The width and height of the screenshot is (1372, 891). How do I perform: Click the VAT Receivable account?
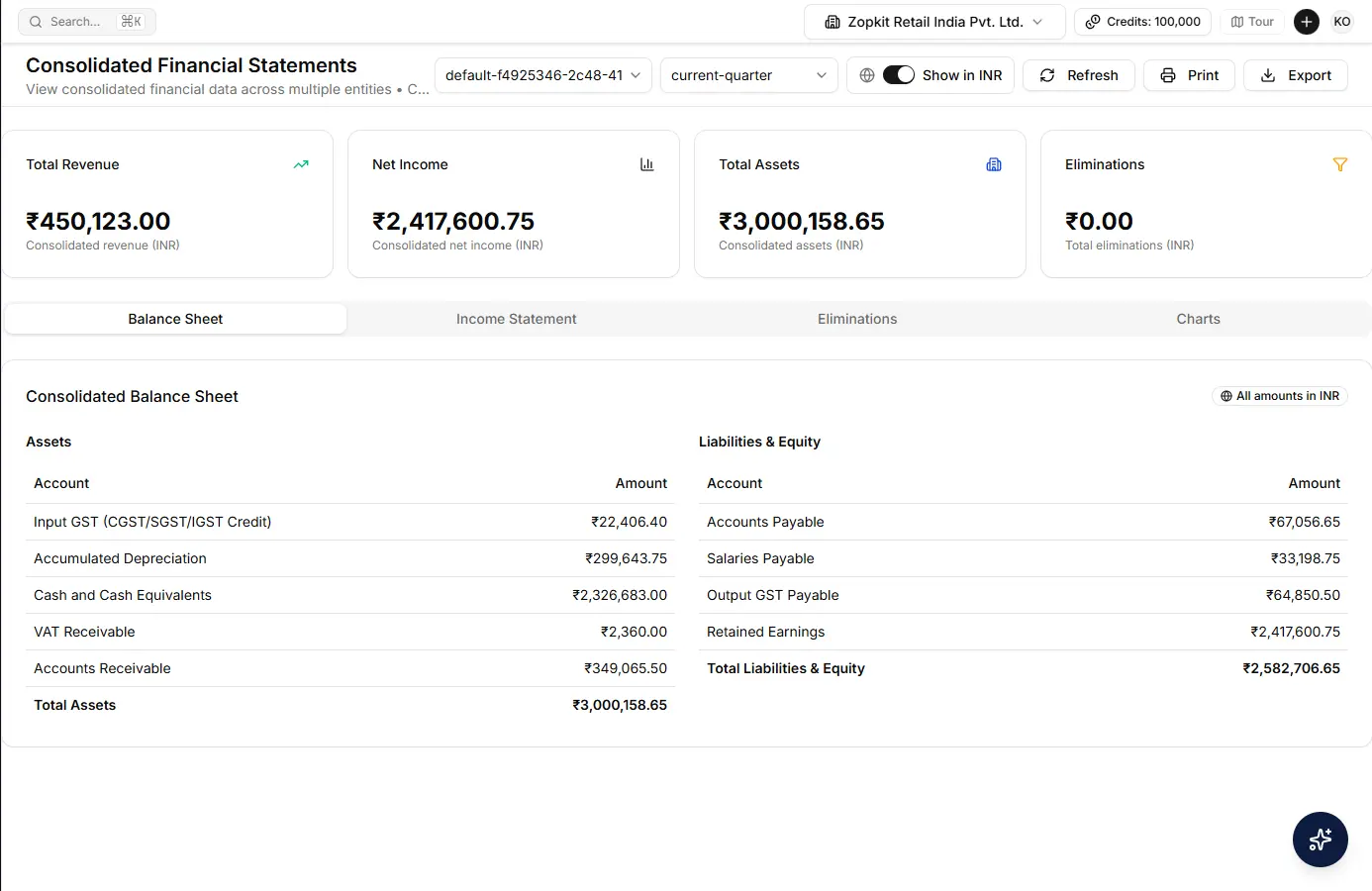(84, 632)
